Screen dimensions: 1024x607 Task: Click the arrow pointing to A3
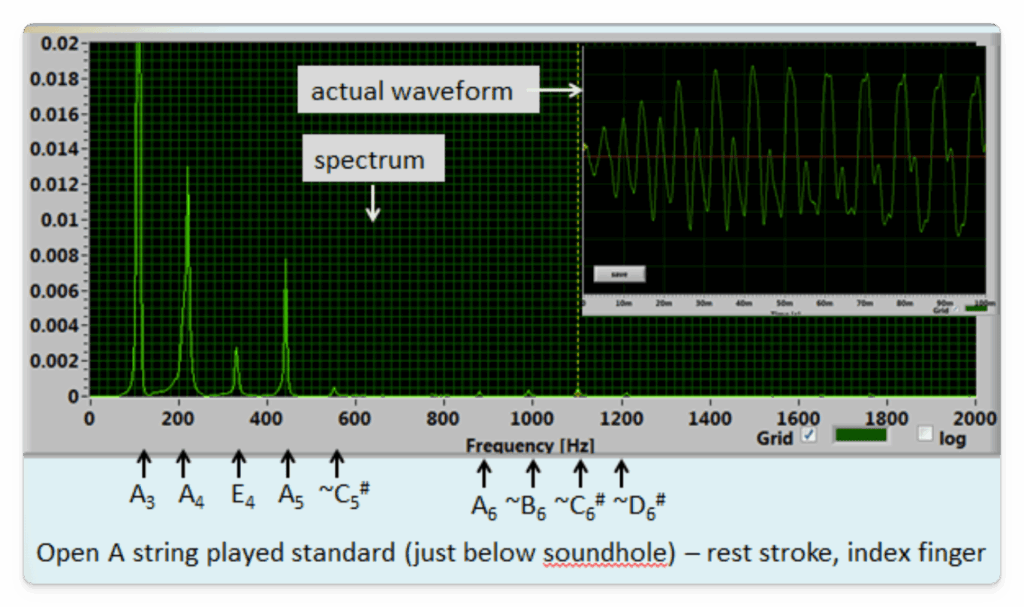[x=143, y=463]
